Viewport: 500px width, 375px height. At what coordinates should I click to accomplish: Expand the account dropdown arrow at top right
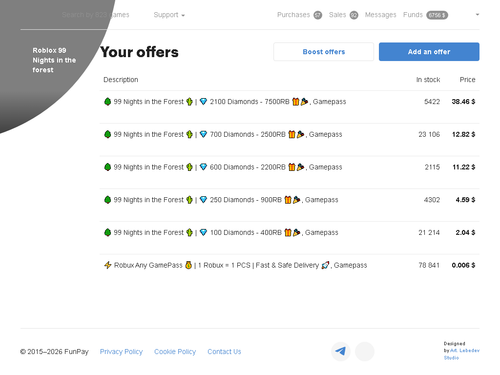(477, 15)
